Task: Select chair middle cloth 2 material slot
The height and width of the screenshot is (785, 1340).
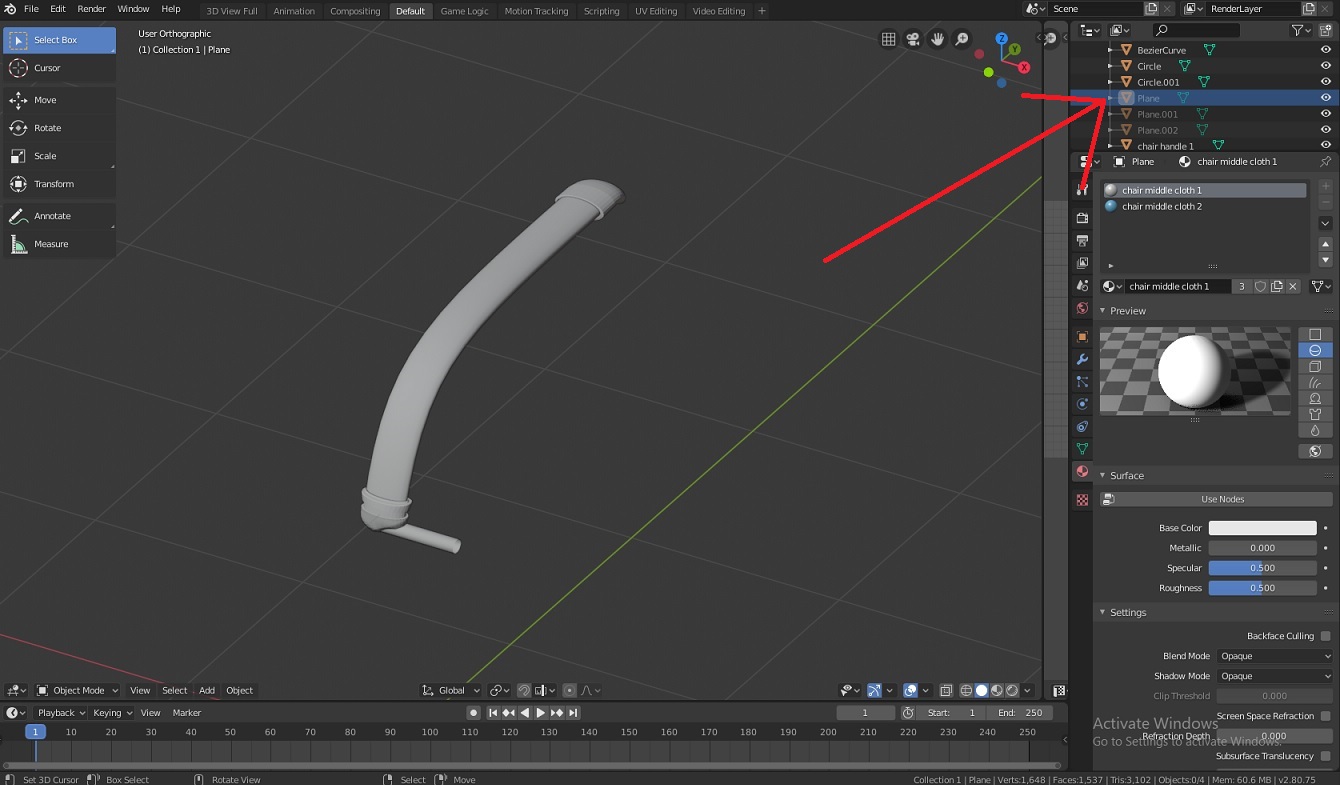Action: pyautogui.click(x=1205, y=206)
